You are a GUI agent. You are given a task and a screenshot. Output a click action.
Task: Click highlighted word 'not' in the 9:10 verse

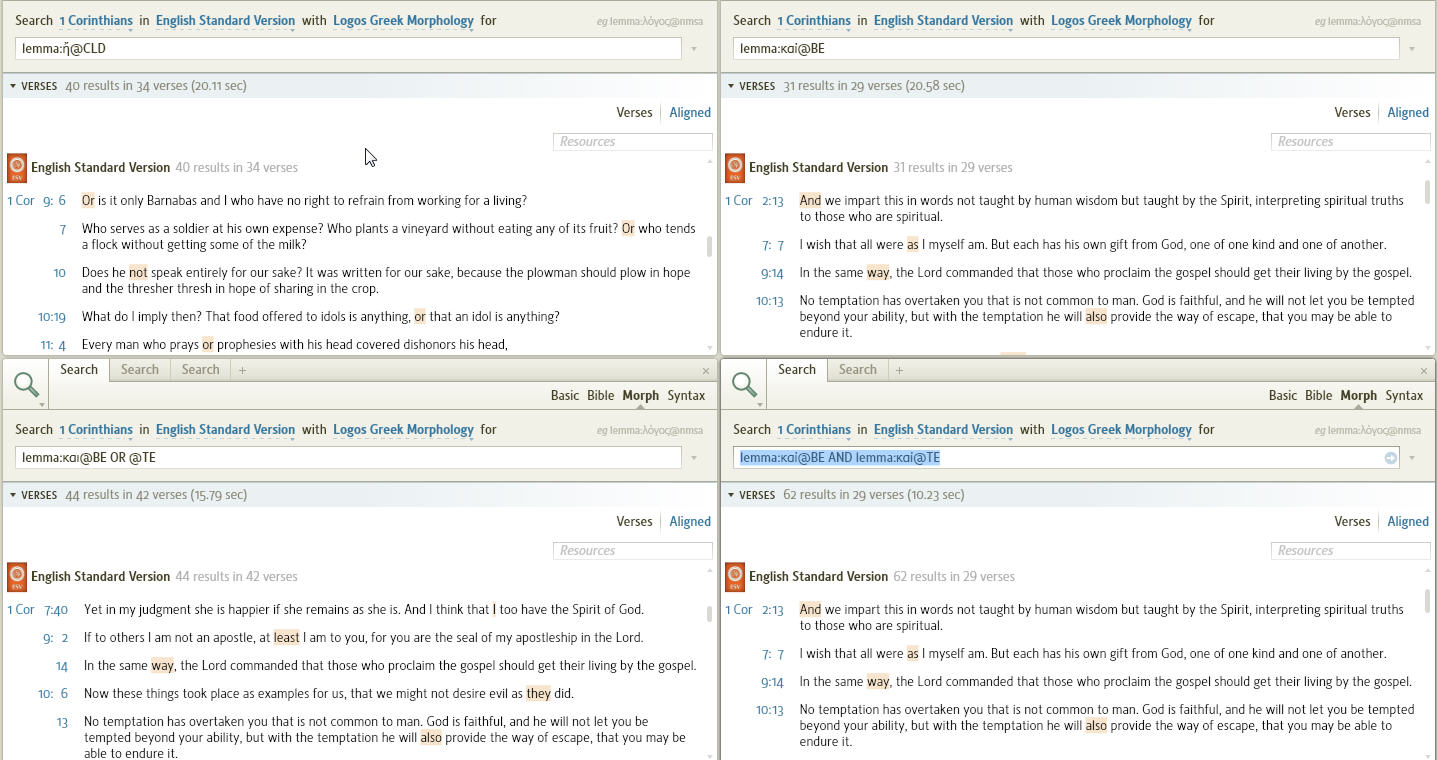coord(138,273)
